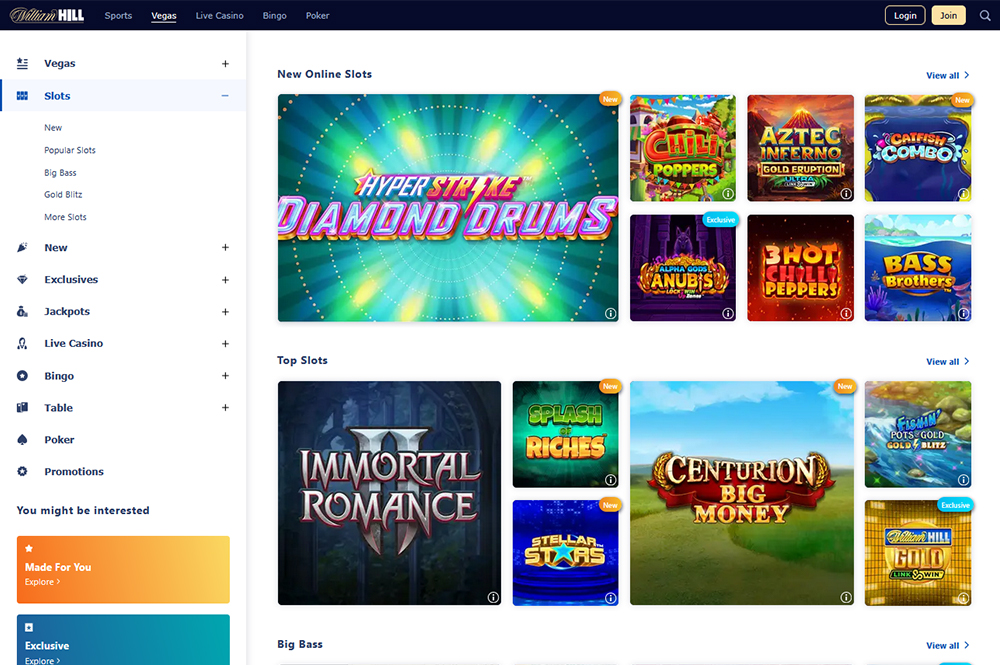
Task: Launch Bass Brothers game tile
Action: coord(918,268)
